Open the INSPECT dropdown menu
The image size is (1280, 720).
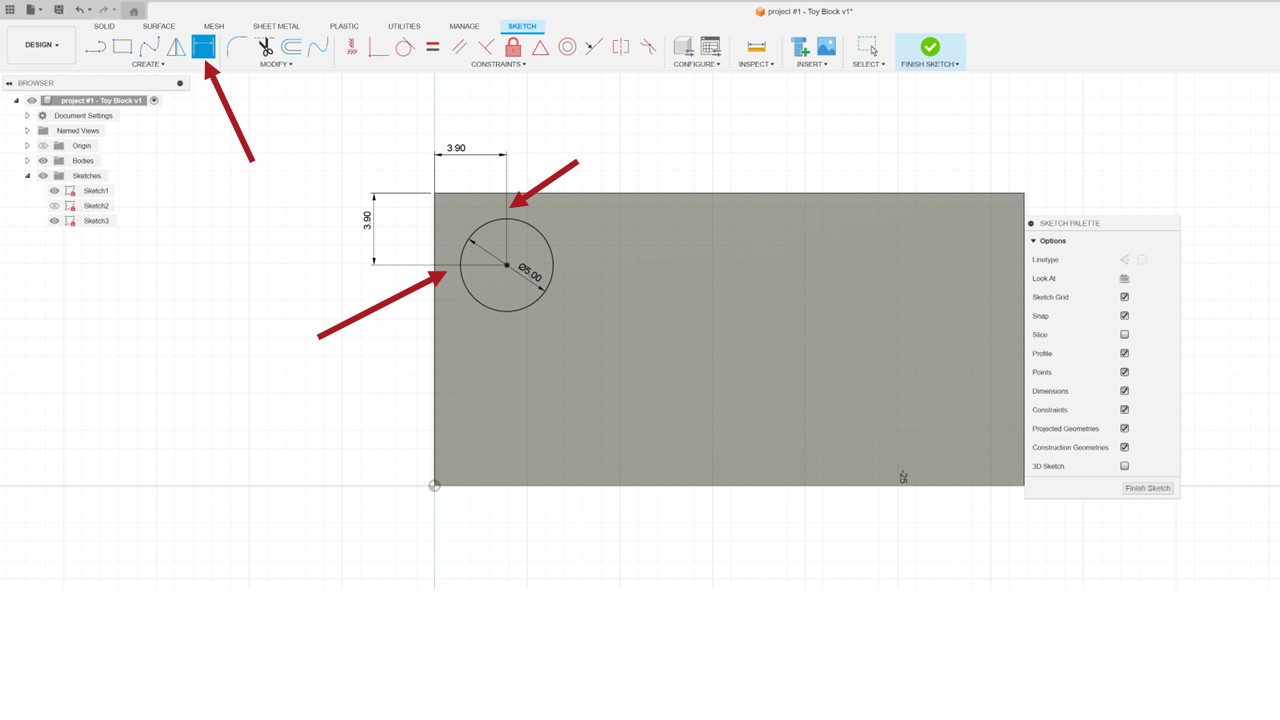pos(756,64)
